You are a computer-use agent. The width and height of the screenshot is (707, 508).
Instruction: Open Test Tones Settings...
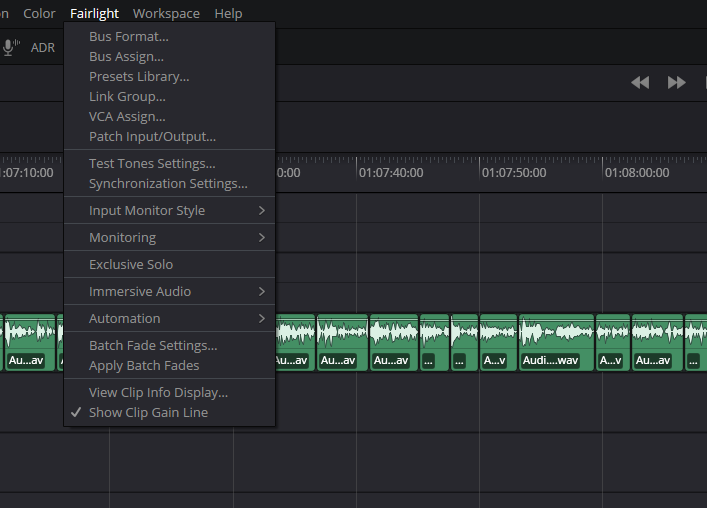(170, 163)
